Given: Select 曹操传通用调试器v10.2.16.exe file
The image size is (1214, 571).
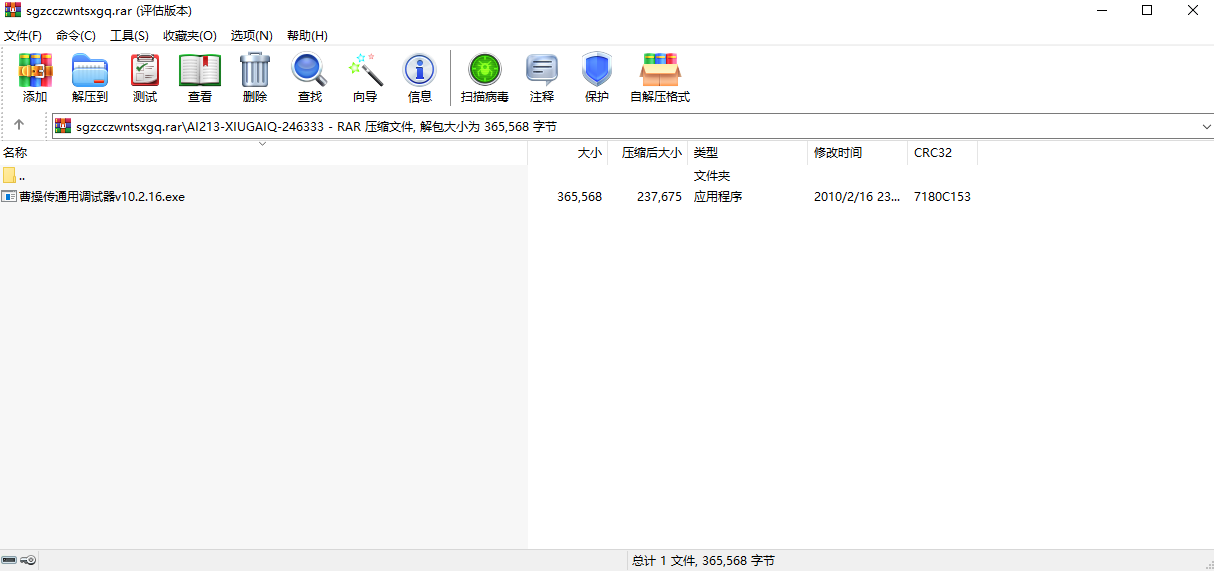Looking at the screenshot, I should click(101, 197).
